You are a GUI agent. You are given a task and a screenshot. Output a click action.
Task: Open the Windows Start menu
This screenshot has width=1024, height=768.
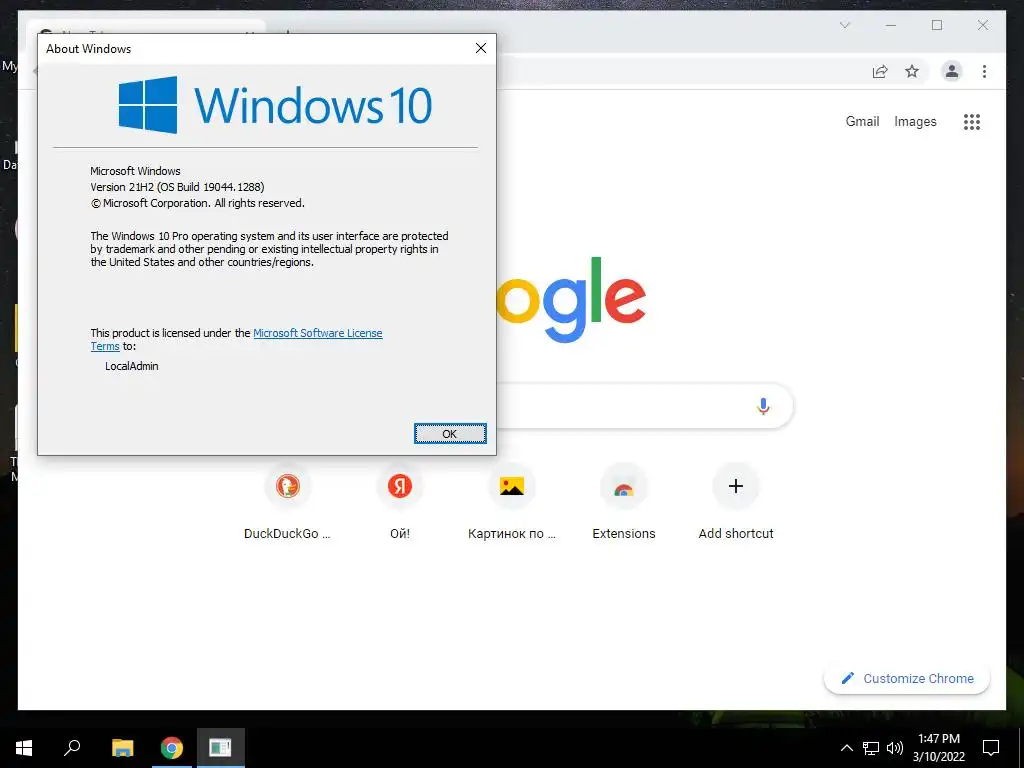coord(24,748)
